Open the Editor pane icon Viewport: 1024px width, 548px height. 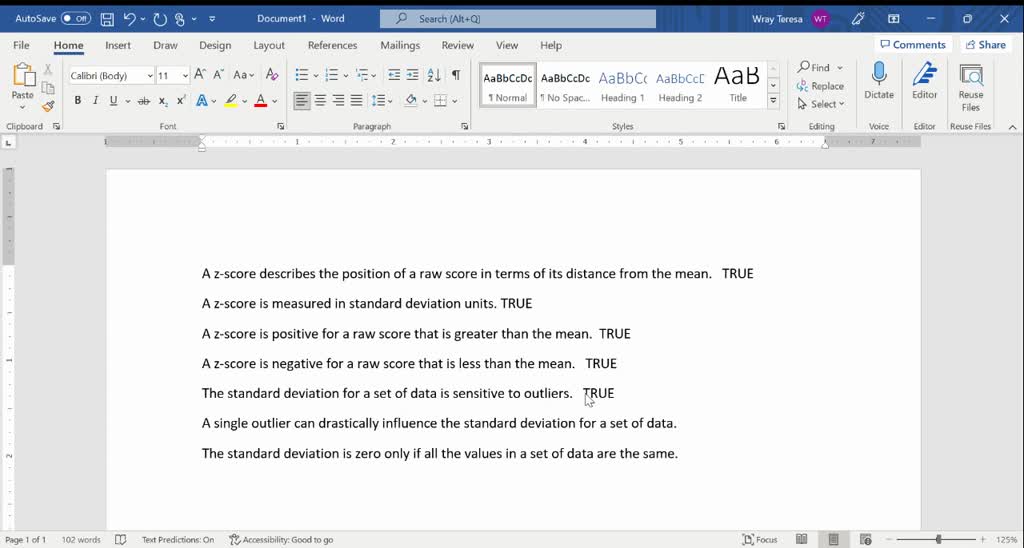click(x=924, y=75)
